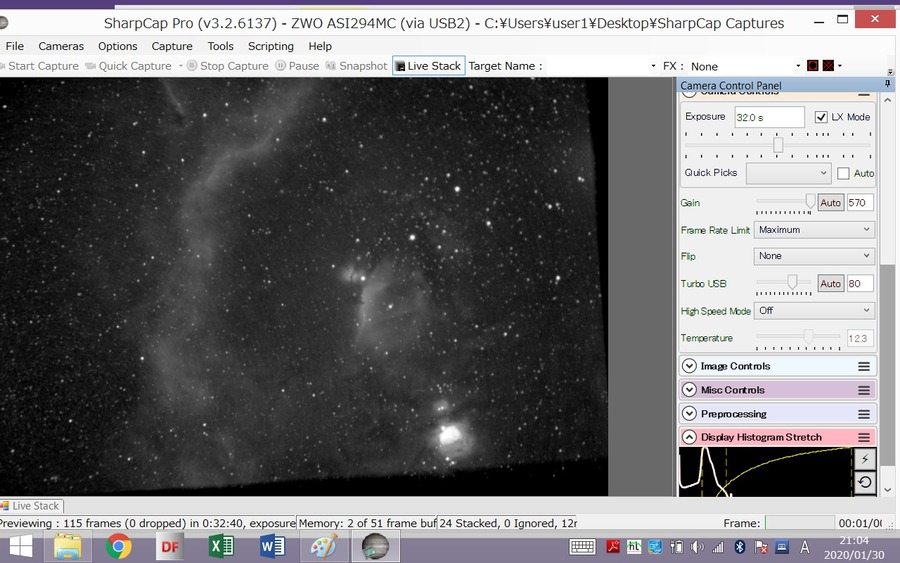Open the Scripting menu

point(270,46)
